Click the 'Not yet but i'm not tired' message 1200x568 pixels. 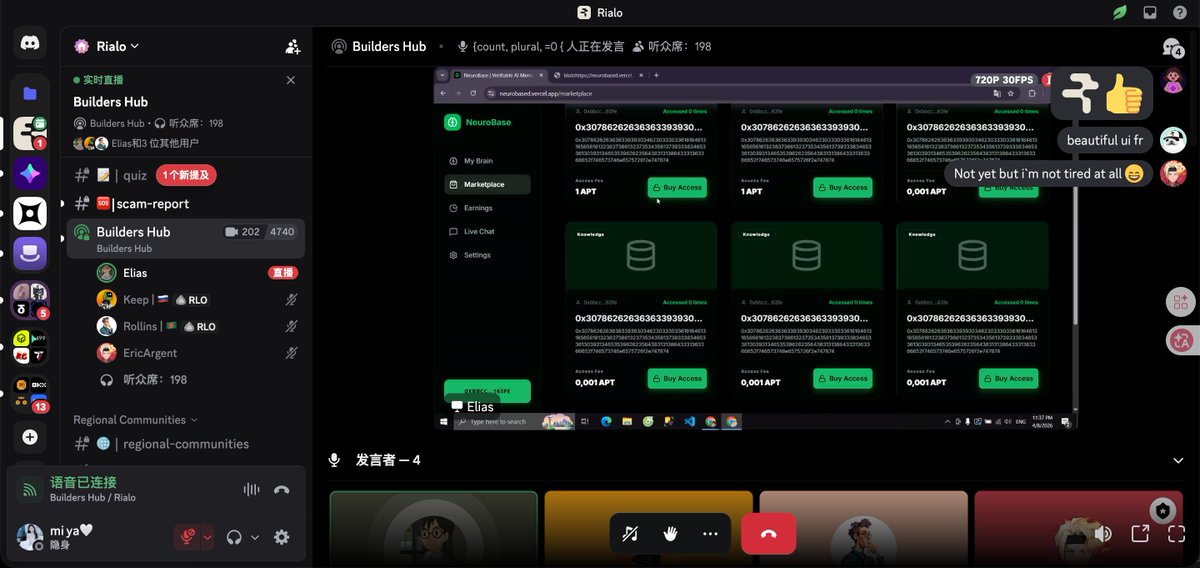[1048, 174]
